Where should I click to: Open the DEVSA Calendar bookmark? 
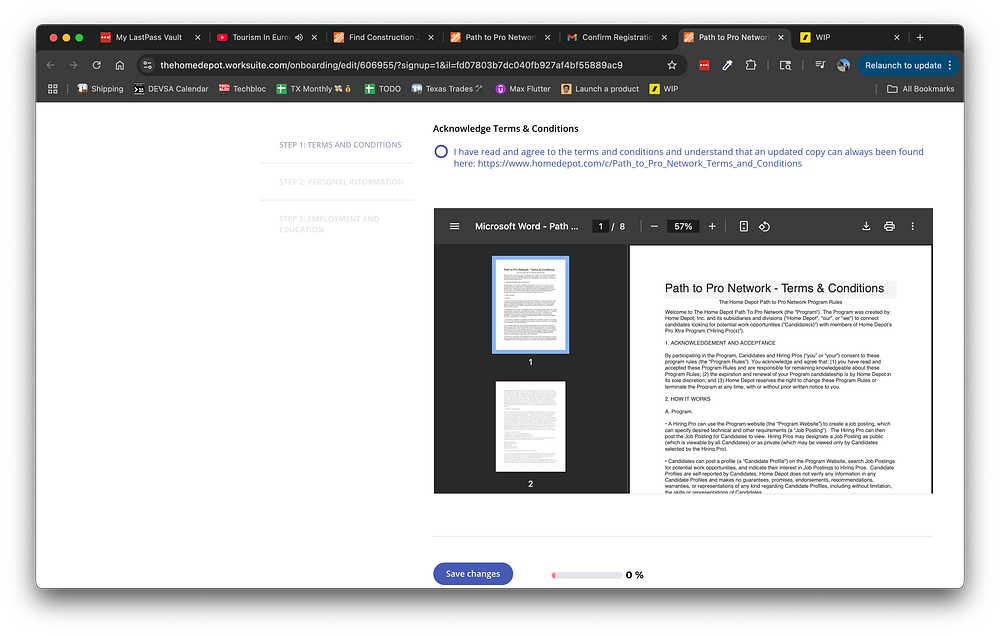click(x=171, y=89)
